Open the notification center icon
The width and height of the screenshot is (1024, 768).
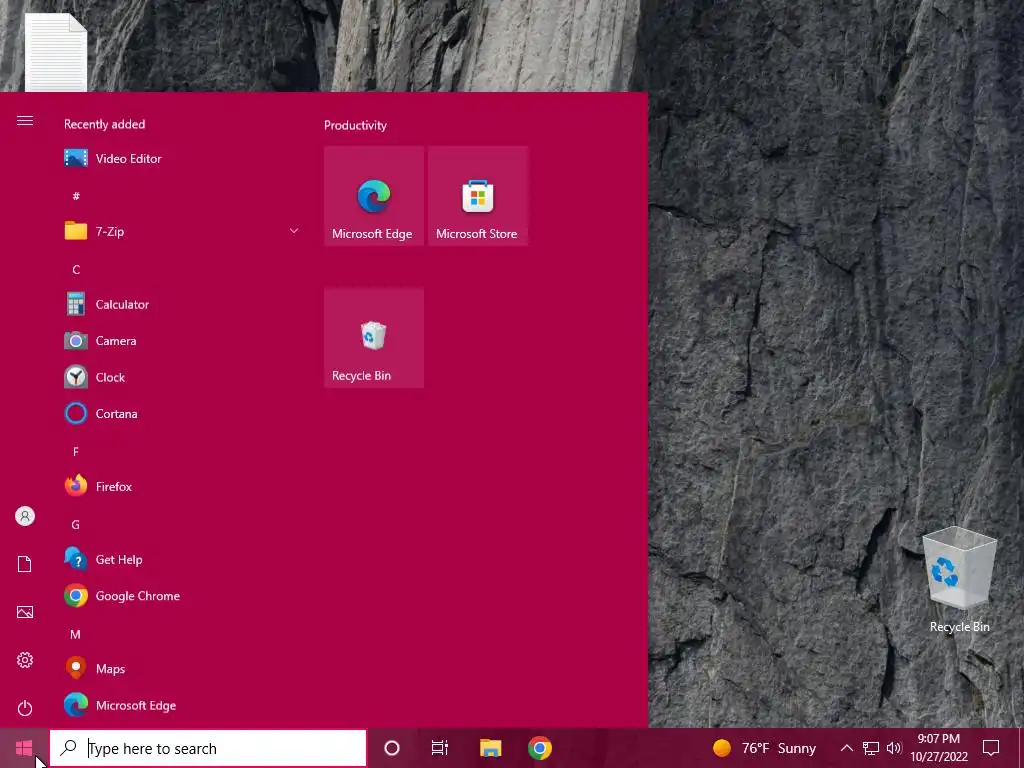[x=991, y=748]
